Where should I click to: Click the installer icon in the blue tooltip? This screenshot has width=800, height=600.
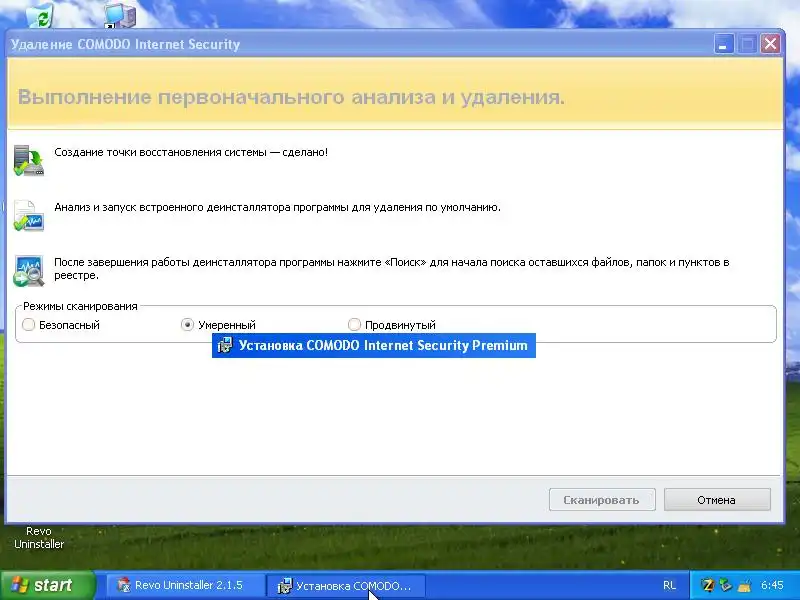225,345
